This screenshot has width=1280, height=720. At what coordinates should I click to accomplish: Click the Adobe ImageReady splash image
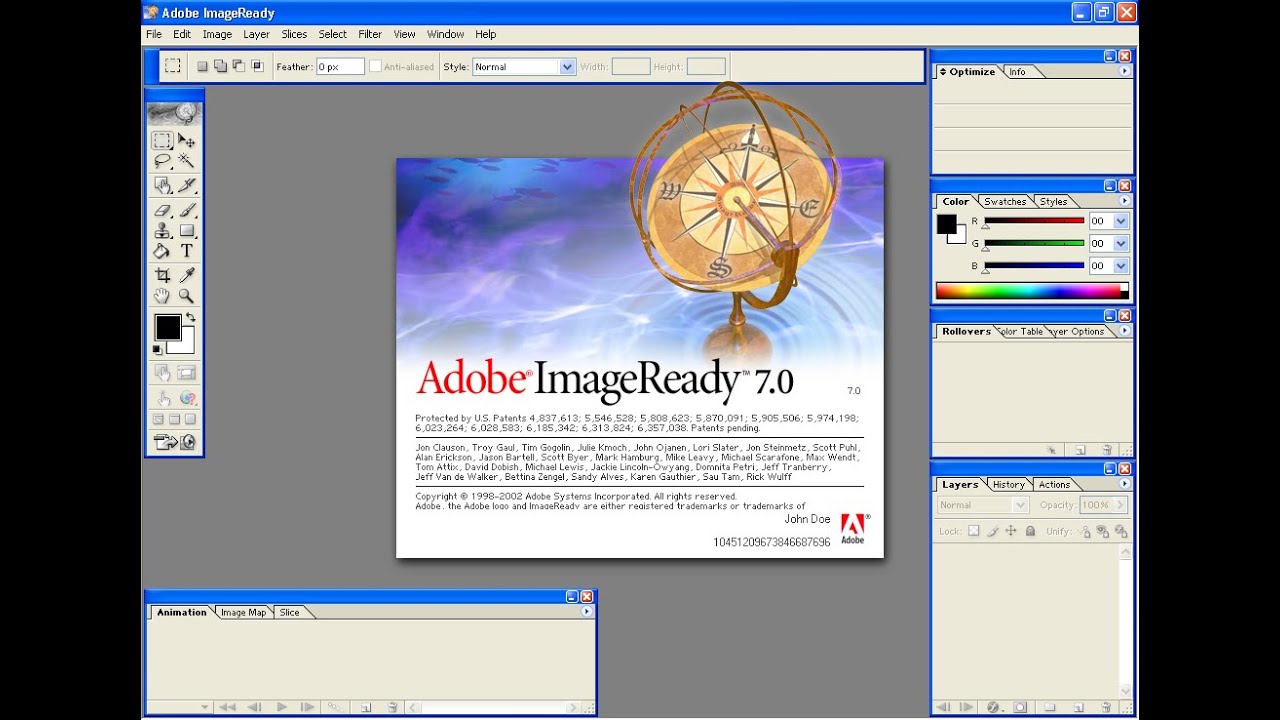click(x=640, y=358)
